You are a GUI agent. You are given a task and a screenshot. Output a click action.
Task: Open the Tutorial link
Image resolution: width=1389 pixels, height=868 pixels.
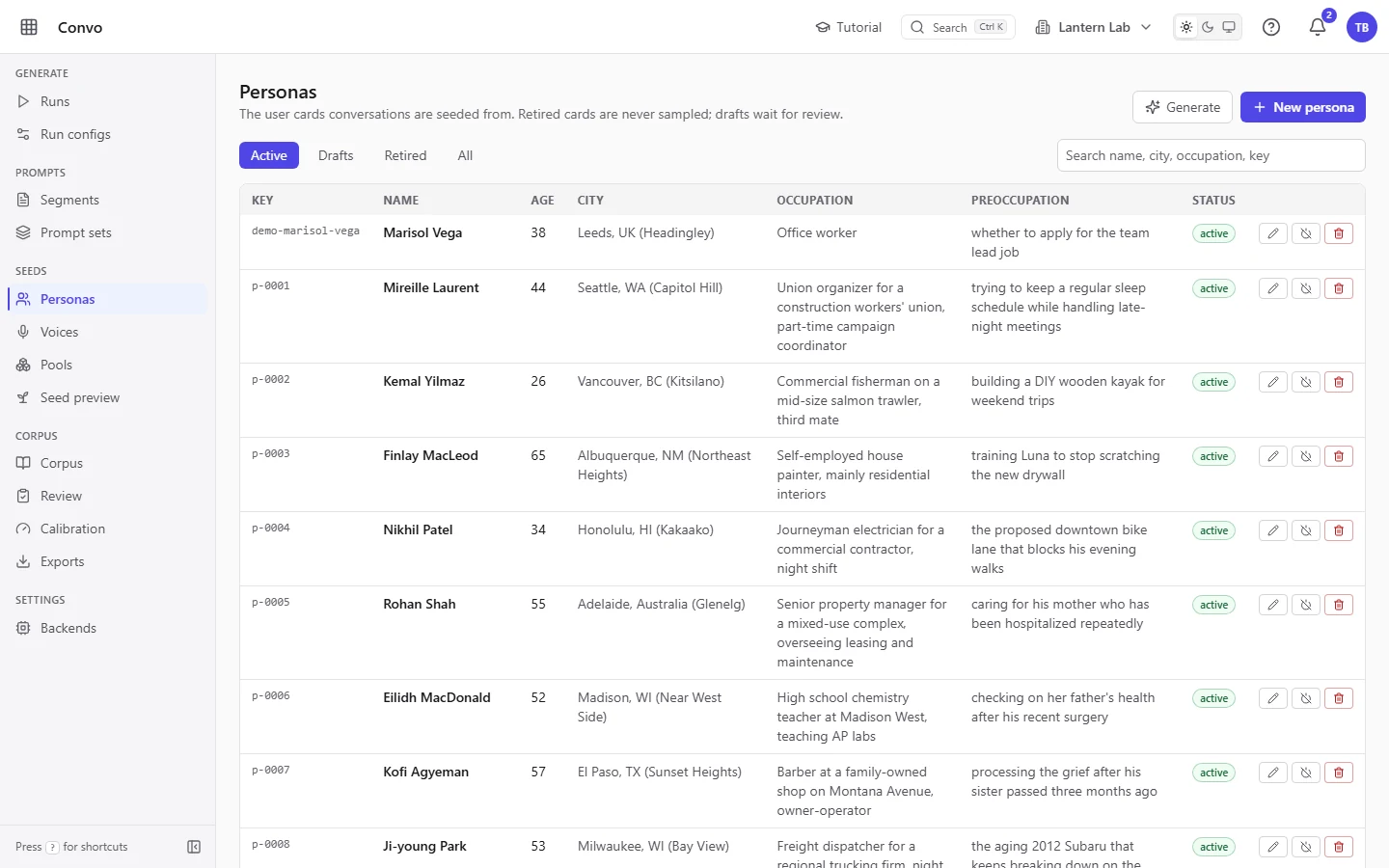849,27
